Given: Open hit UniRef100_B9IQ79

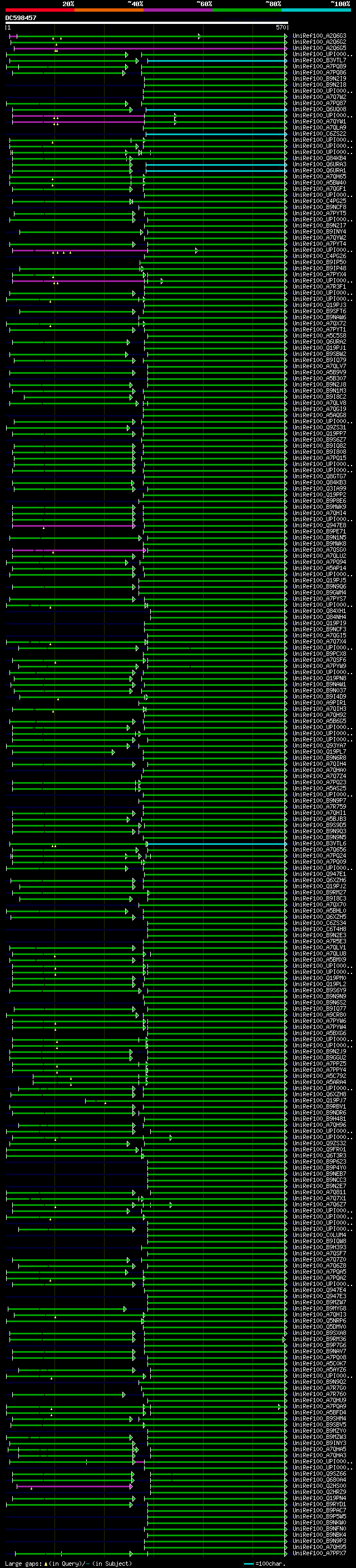Looking at the screenshot, I should pyautogui.click(x=319, y=360).
